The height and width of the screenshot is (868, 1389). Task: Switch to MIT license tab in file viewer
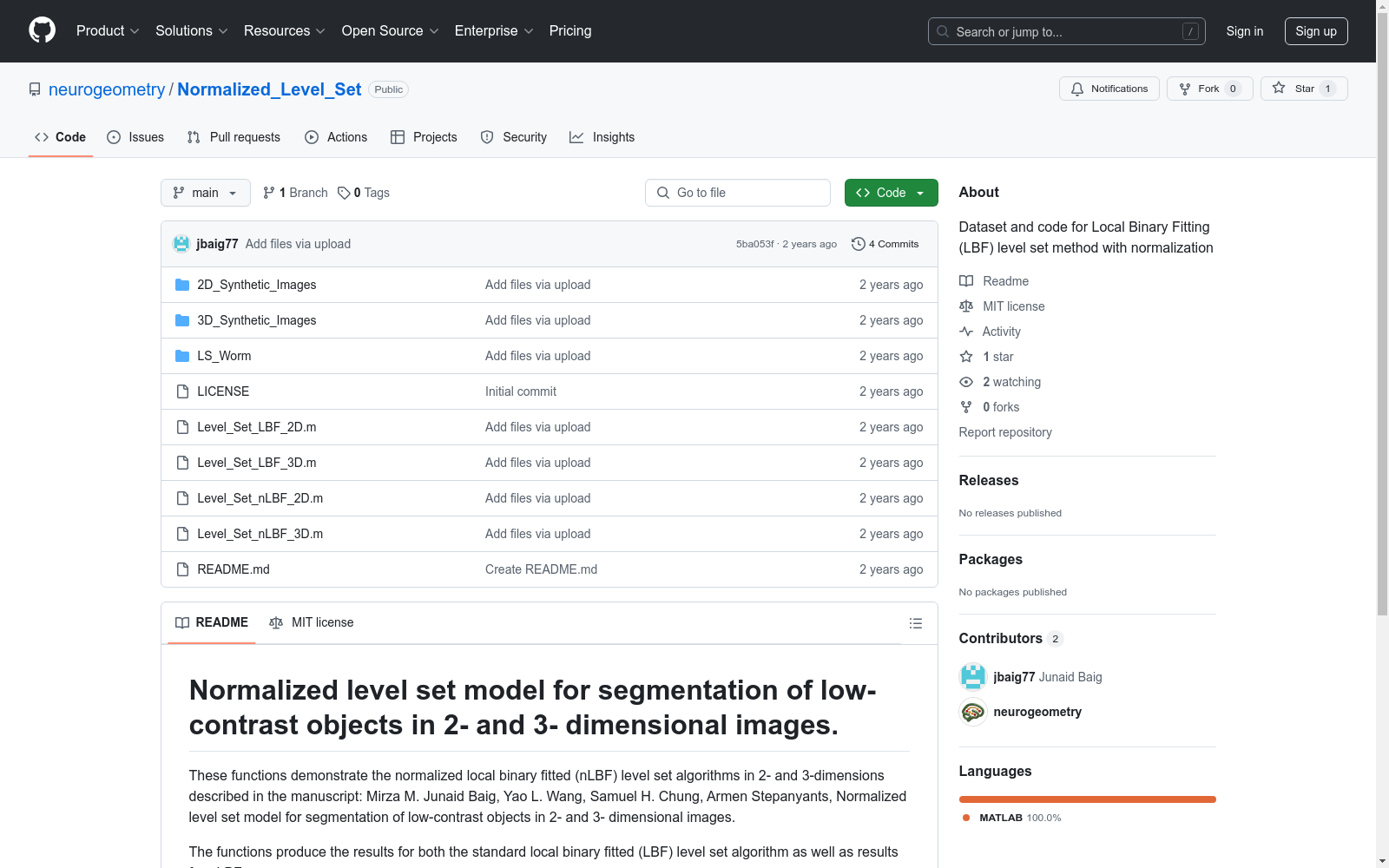point(312,622)
